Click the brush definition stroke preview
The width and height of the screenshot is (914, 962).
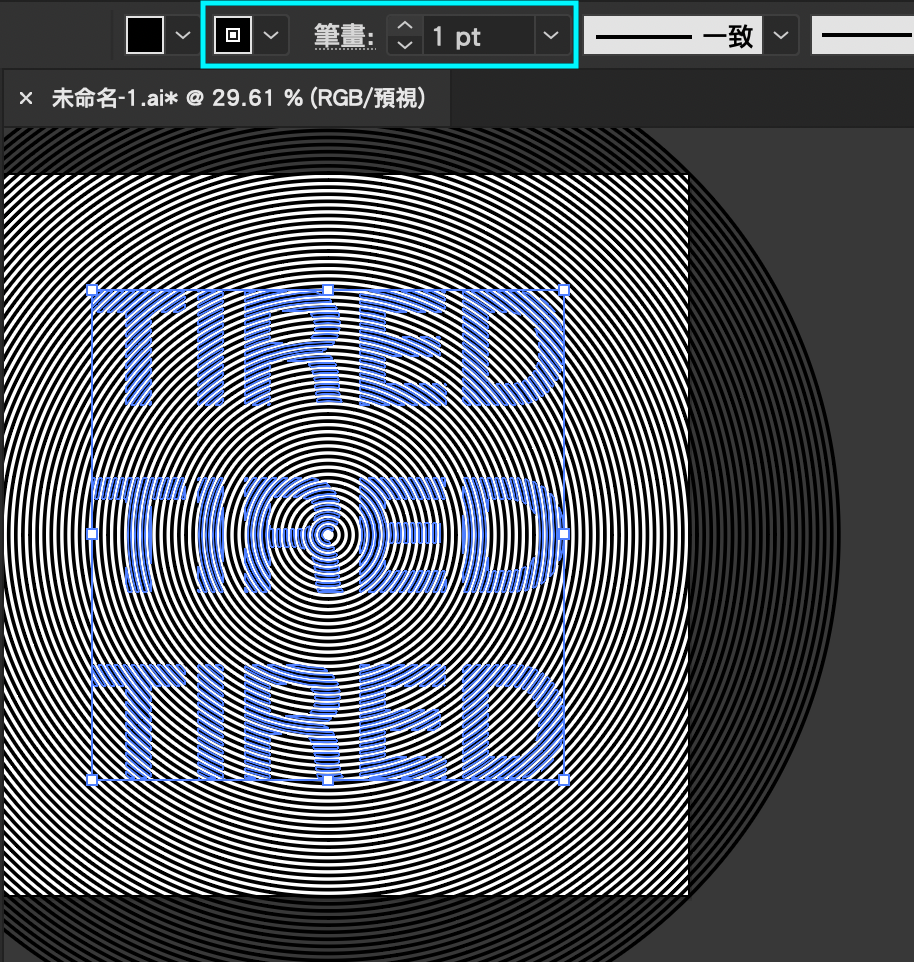coord(863,36)
